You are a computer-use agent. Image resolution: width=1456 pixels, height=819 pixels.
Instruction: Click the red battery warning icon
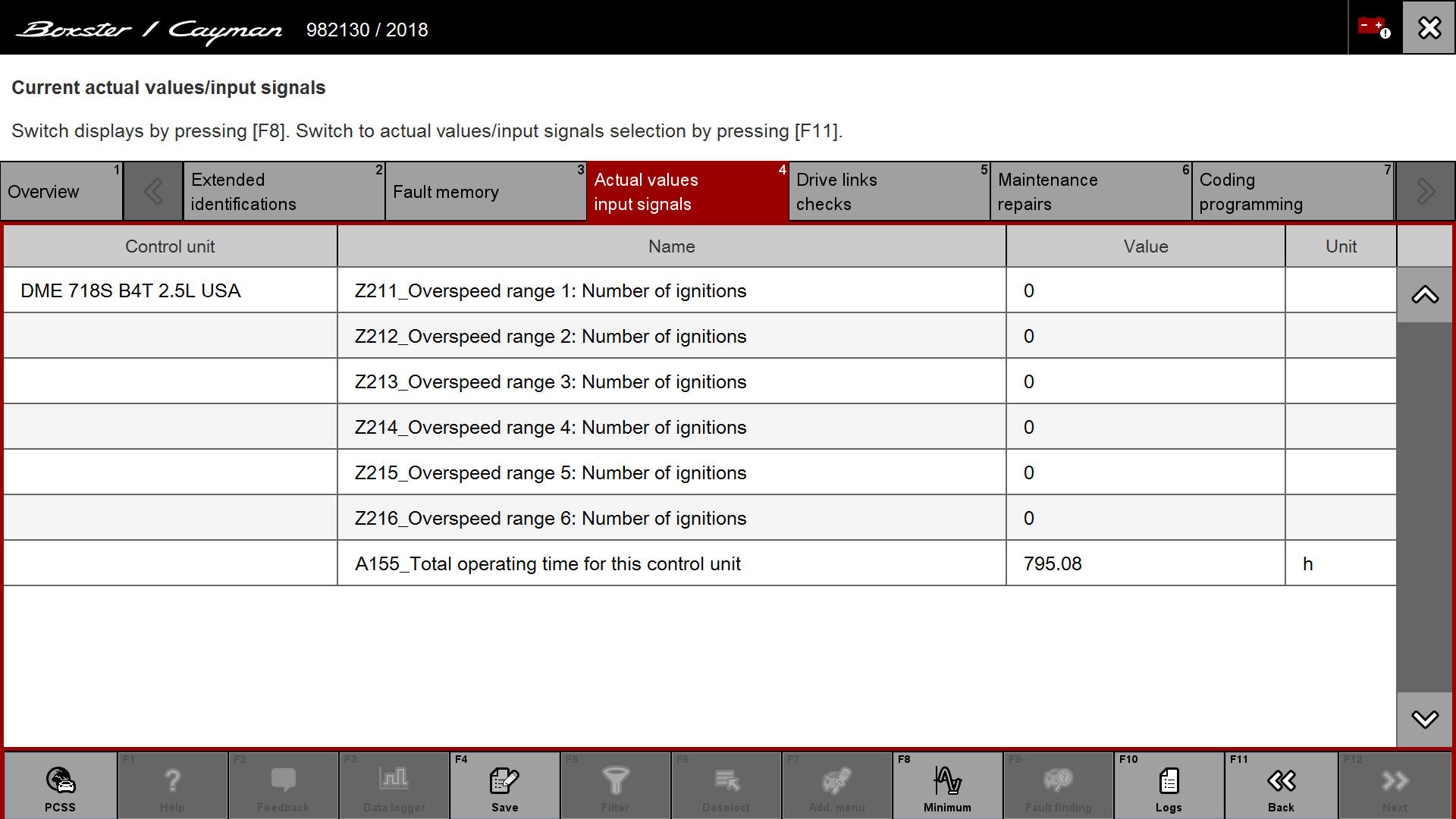point(1374,27)
